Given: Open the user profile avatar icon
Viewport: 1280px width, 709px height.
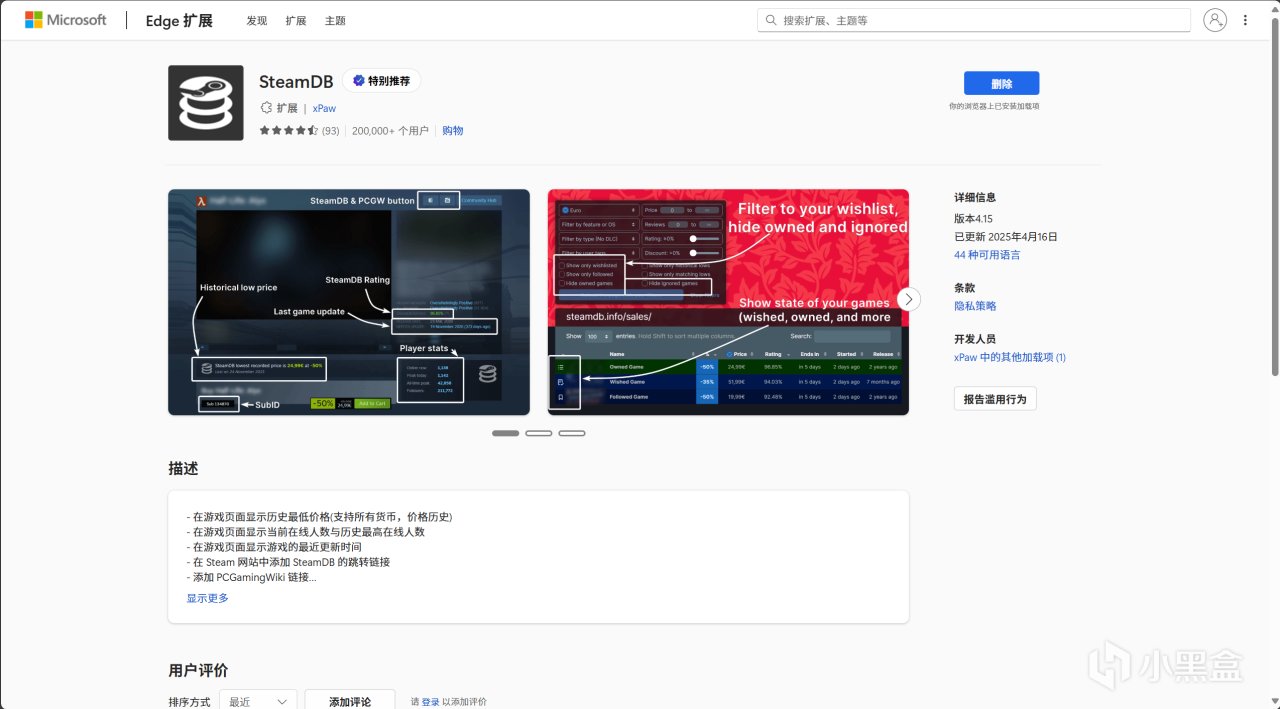Looking at the screenshot, I should click(1214, 20).
